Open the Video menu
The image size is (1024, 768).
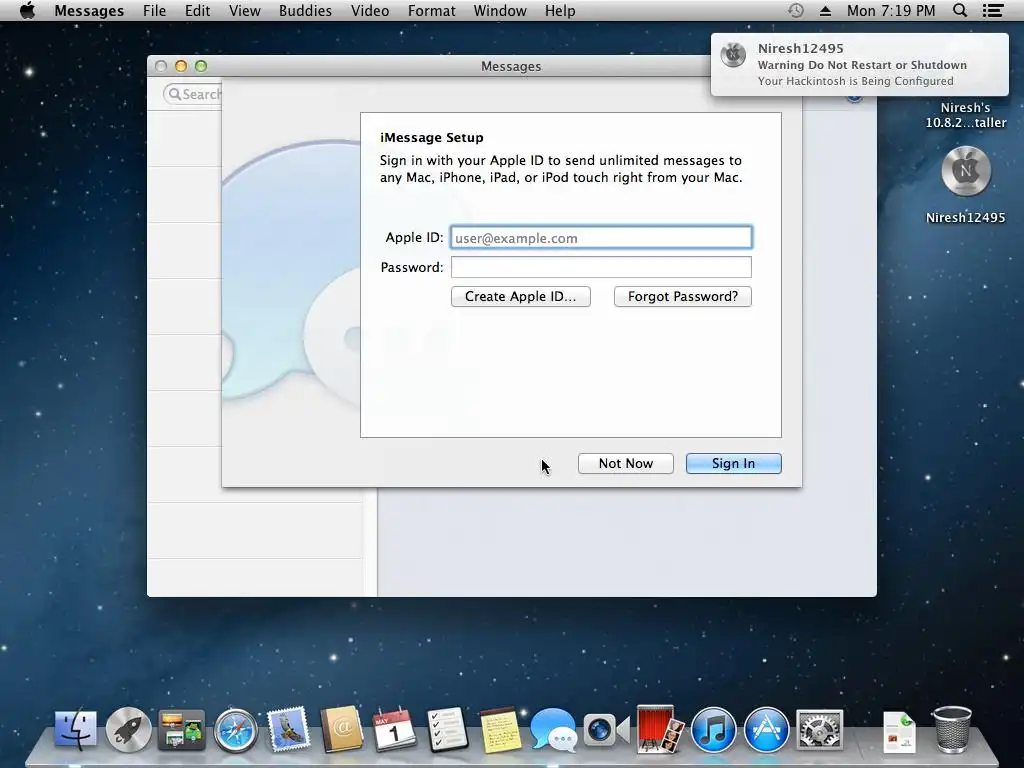tap(370, 10)
